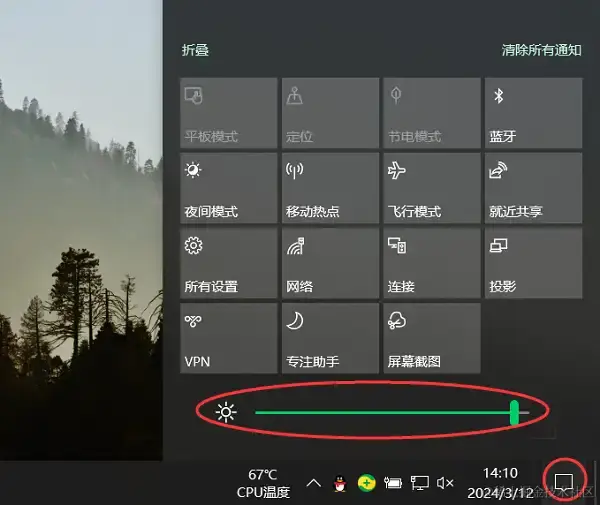
Task: Toggle 专注助手 focus assist moon tile
Action: (330, 338)
